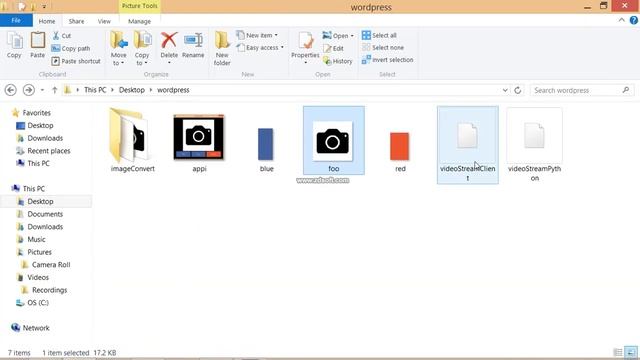Image resolution: width=640 pixels, height=360 pixels.
Task: Click the Copy ribbon button
Action: click(x=14, y=45)
